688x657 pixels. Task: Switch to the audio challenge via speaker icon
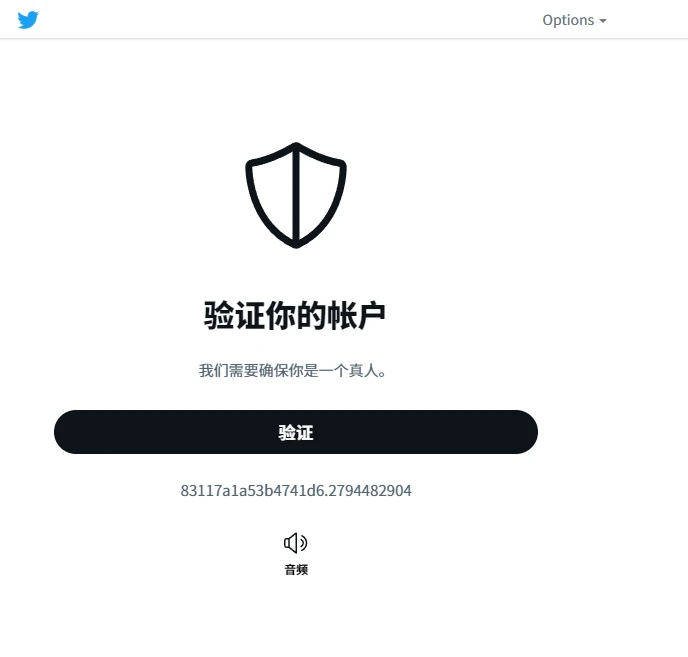tap(296, 543)
